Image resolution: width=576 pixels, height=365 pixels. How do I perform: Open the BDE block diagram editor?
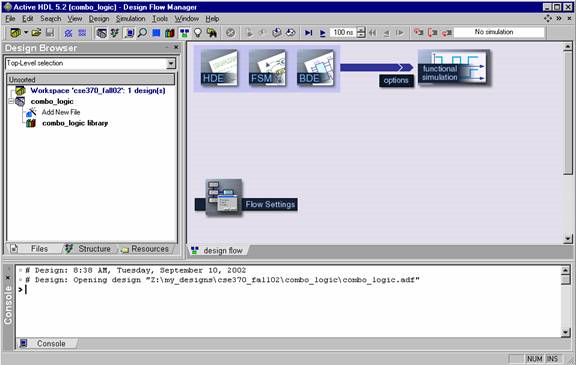coord(315,68)
